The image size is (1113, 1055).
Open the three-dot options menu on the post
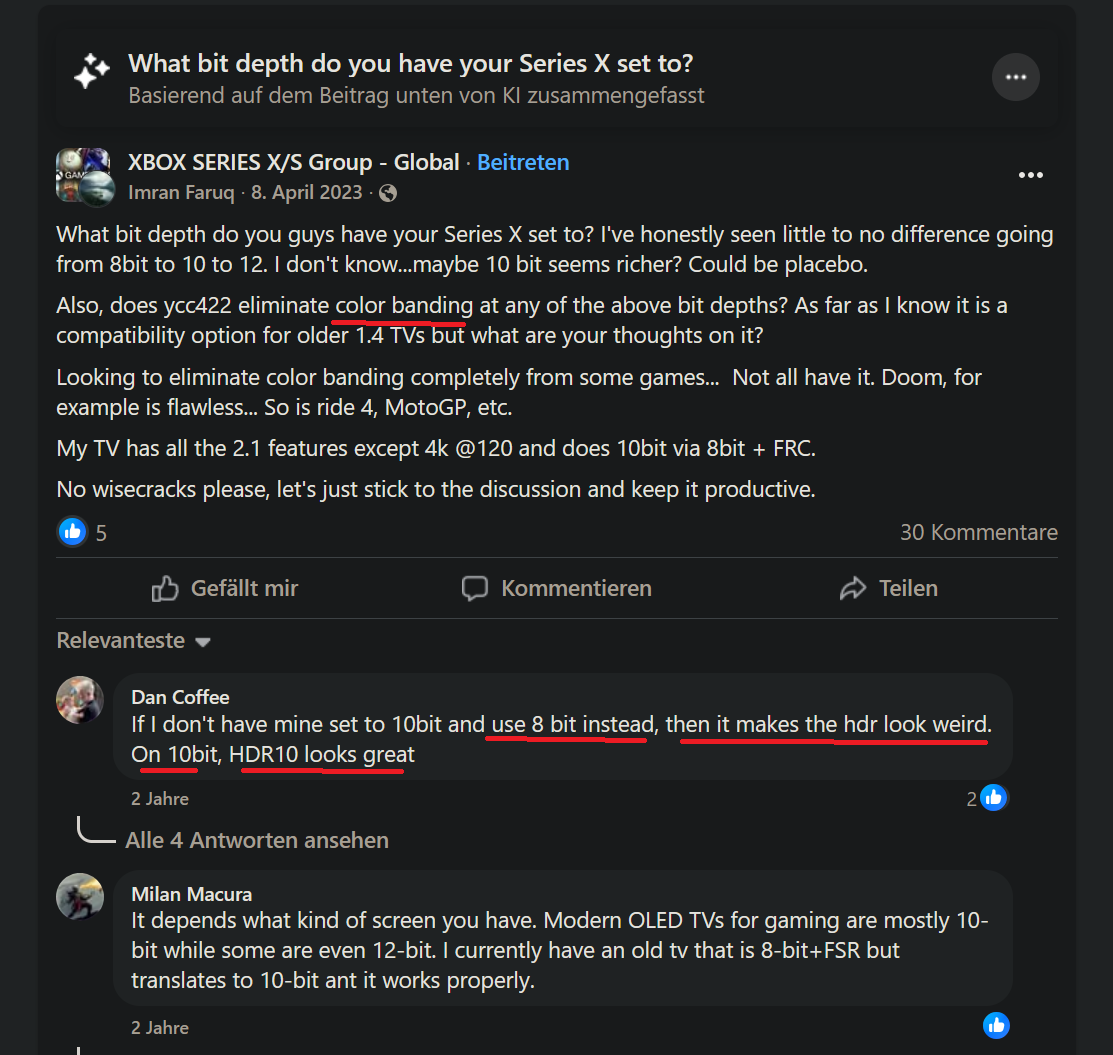coord(1030,175)
